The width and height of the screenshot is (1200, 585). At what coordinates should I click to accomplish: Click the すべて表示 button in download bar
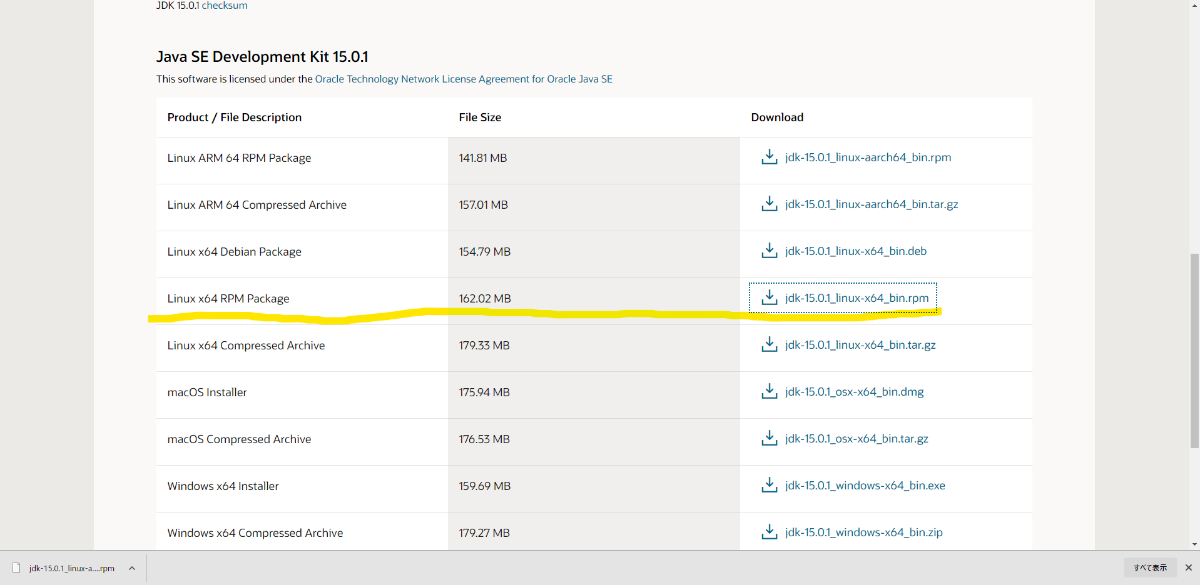coord(1150,568)
